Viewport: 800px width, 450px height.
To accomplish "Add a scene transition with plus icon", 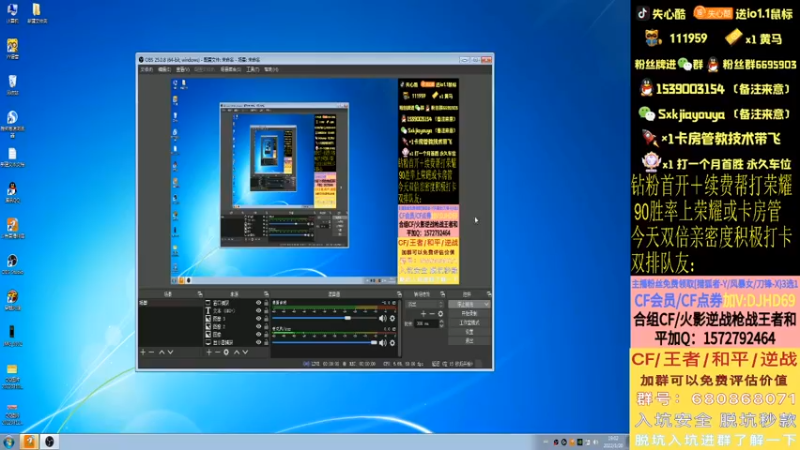I will point(423,314).
